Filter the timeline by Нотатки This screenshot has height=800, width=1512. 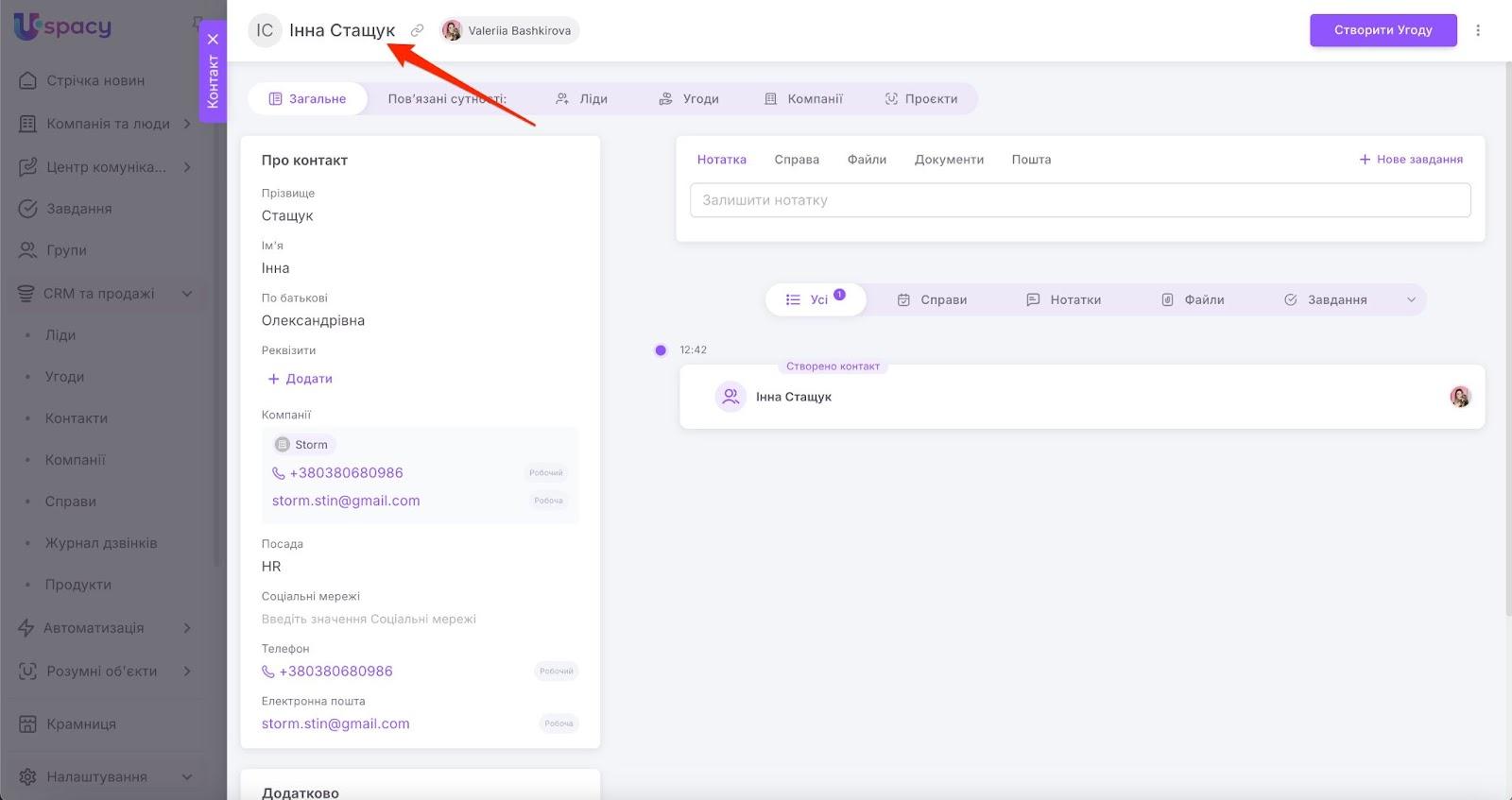pyautogui.click(x=1063, y=300)
